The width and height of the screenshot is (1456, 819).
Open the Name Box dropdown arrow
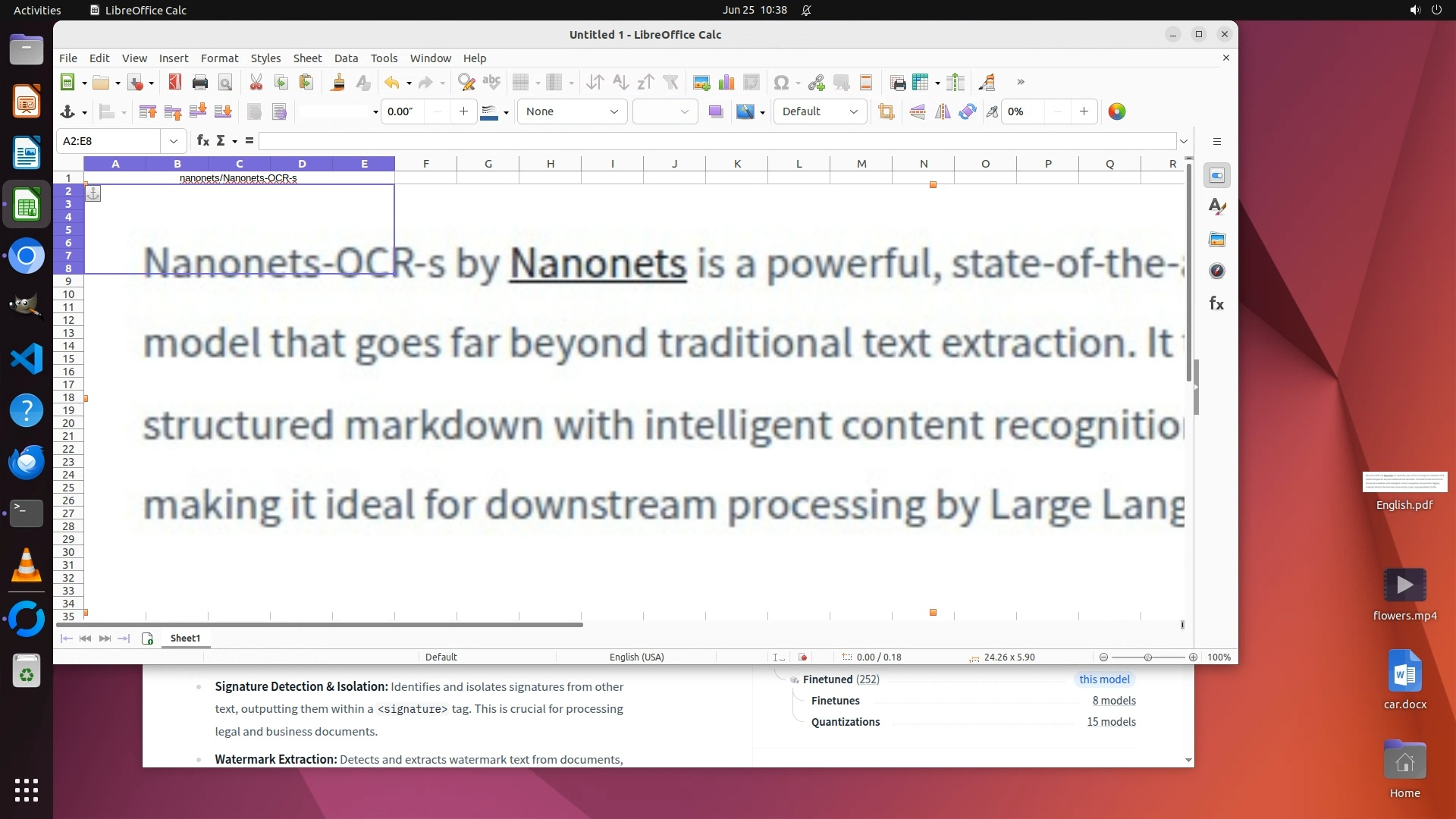174,141
